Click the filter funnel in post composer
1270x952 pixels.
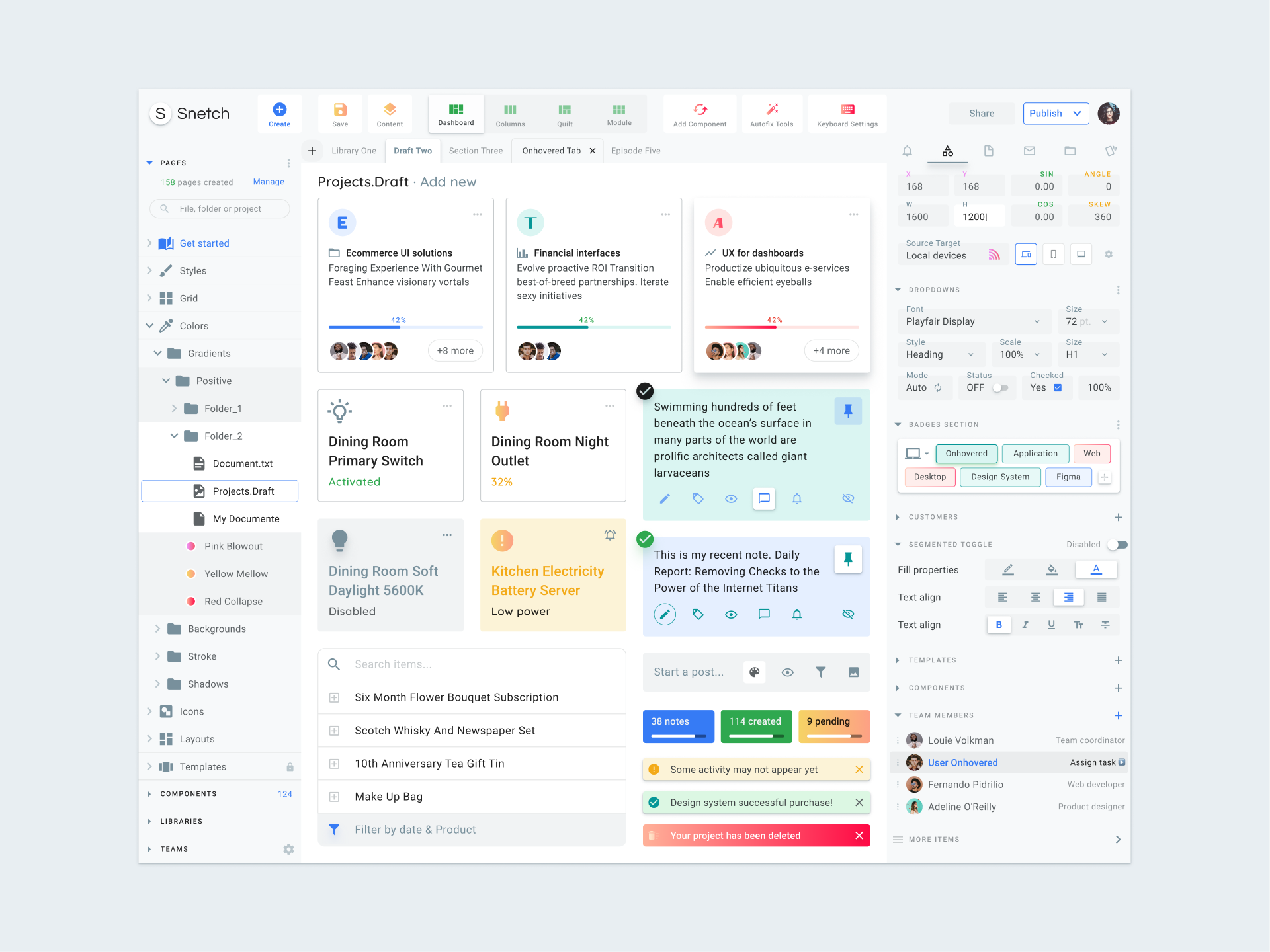[820, 672]
